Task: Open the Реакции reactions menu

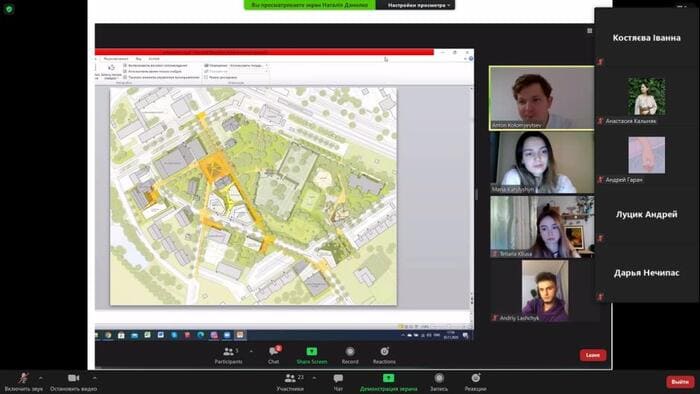Action: coord(476,378)
